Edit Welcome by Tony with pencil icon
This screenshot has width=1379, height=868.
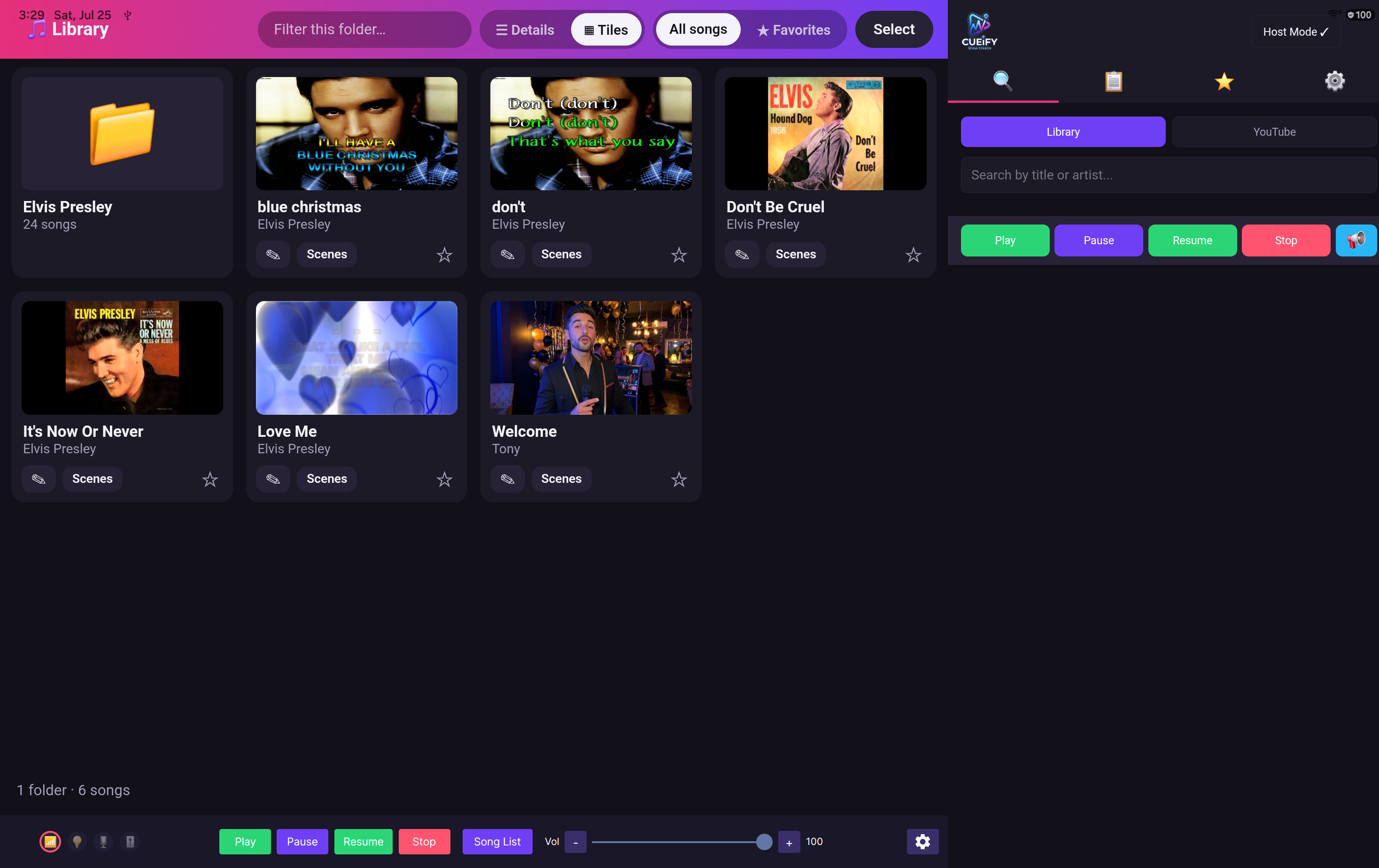click(507, 479)
